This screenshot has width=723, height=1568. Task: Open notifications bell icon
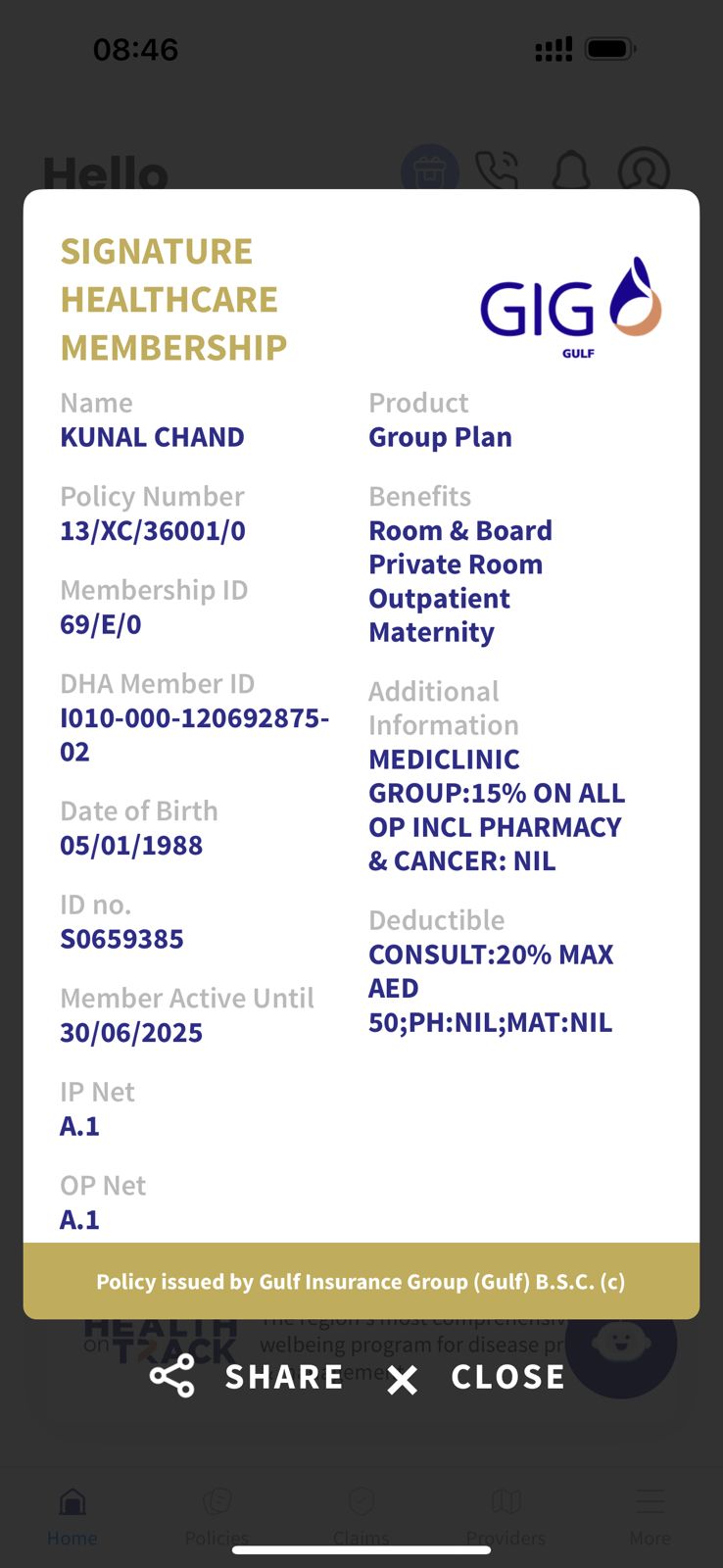(571, 171)
